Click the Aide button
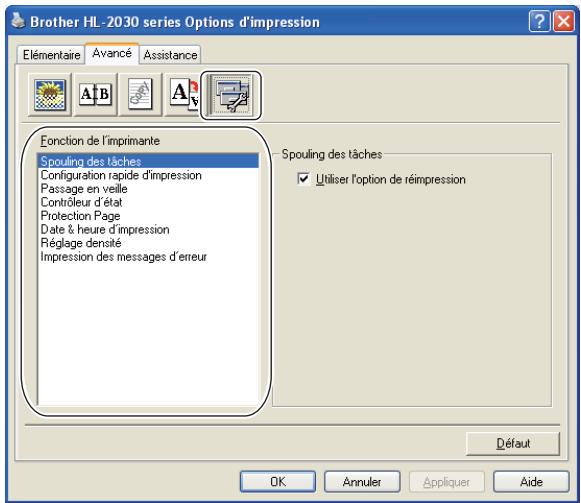 pyautogui.click(x=531, y=482)
